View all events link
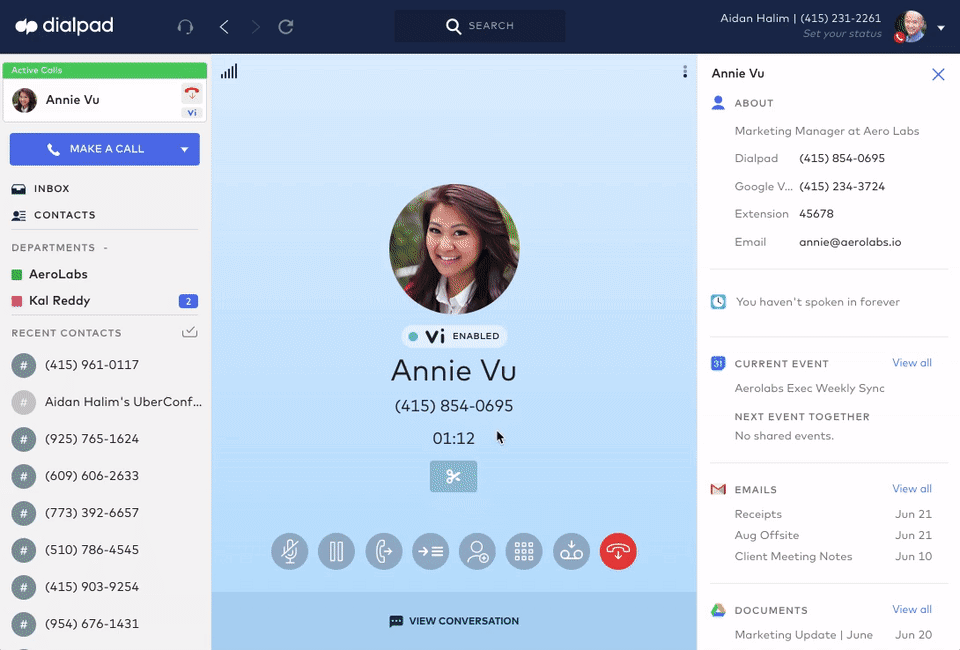Screen dimensions: 960x650 (912, 363)
